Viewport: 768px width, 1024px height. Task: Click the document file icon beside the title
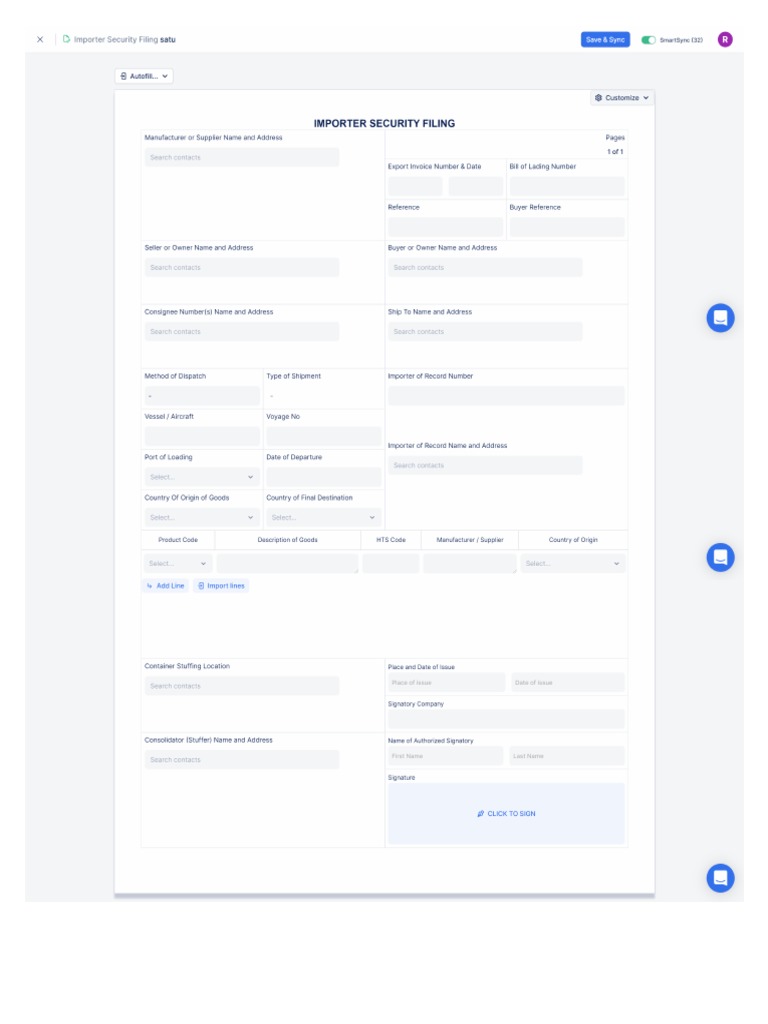point(66,39)
